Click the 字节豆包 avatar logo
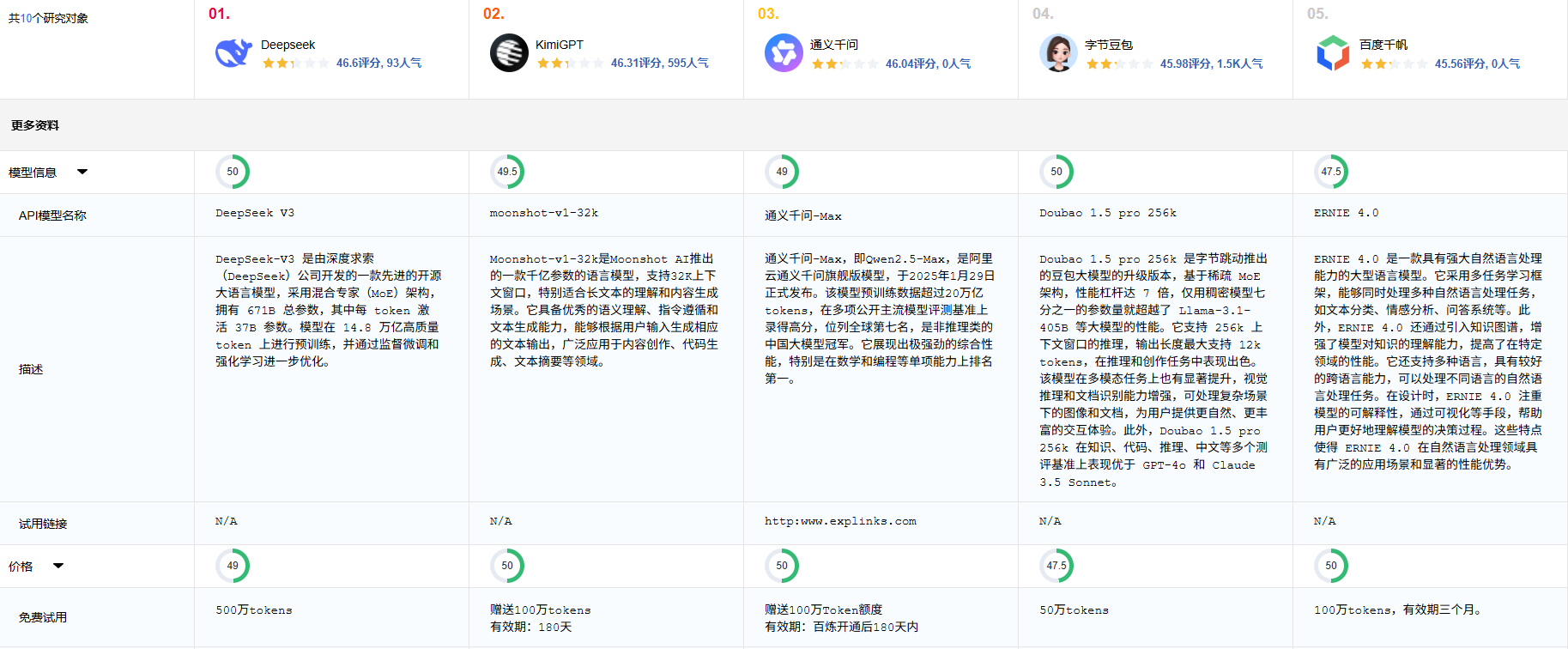1568x649 pixels. click(x=1058, y=53)
